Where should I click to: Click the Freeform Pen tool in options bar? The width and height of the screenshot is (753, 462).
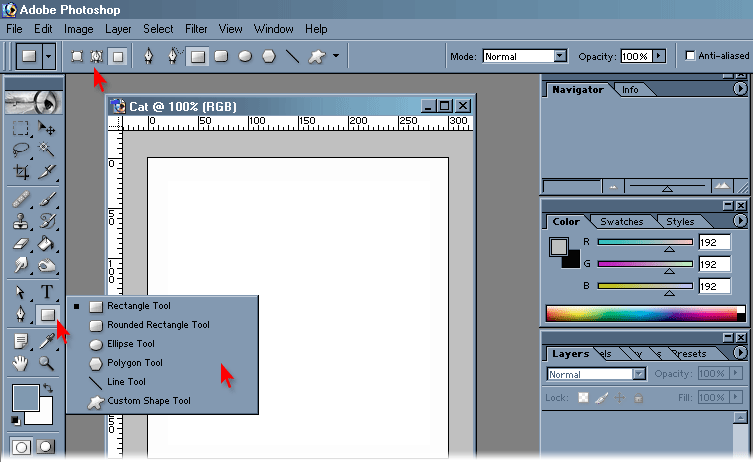tap(174, 57)
